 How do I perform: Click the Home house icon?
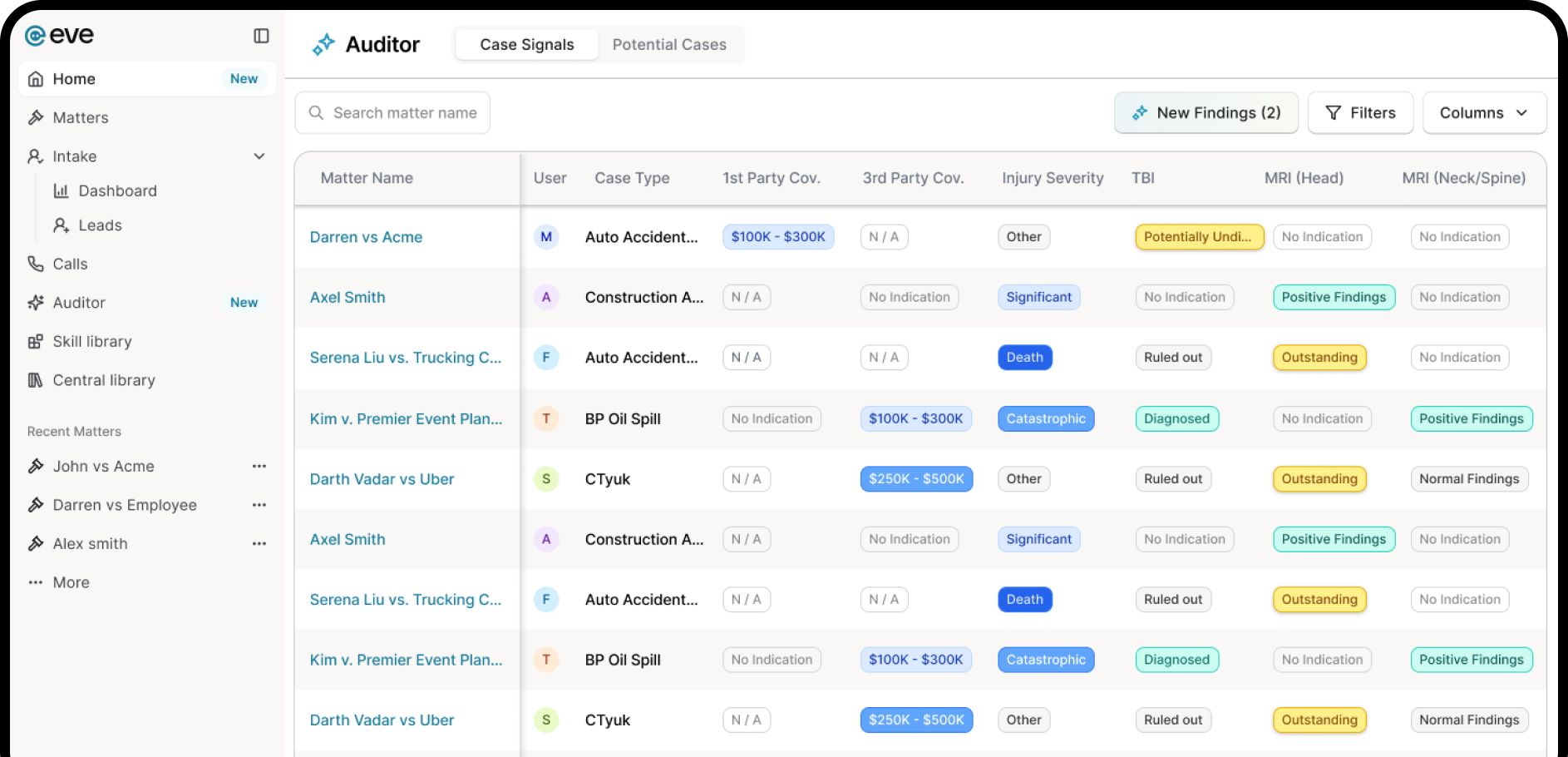pyautogui.click(x=36, y=79)
